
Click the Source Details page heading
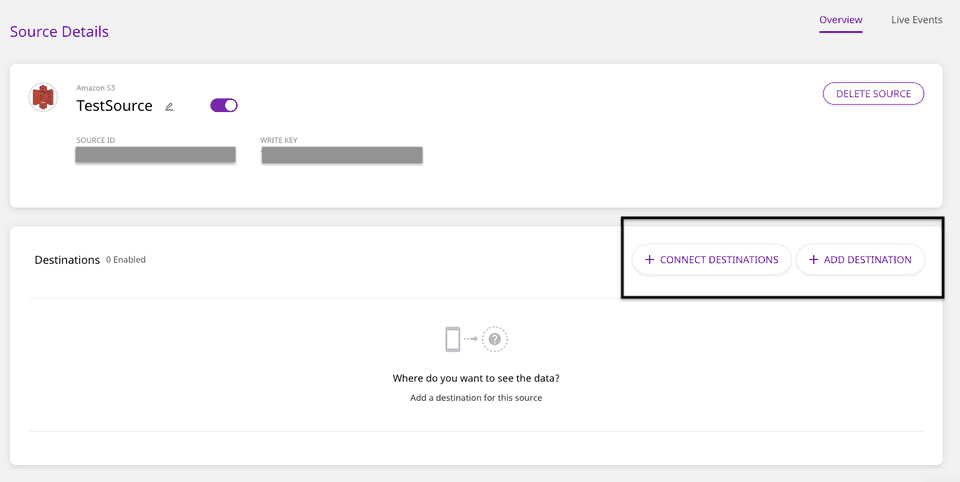click(59, 31)
